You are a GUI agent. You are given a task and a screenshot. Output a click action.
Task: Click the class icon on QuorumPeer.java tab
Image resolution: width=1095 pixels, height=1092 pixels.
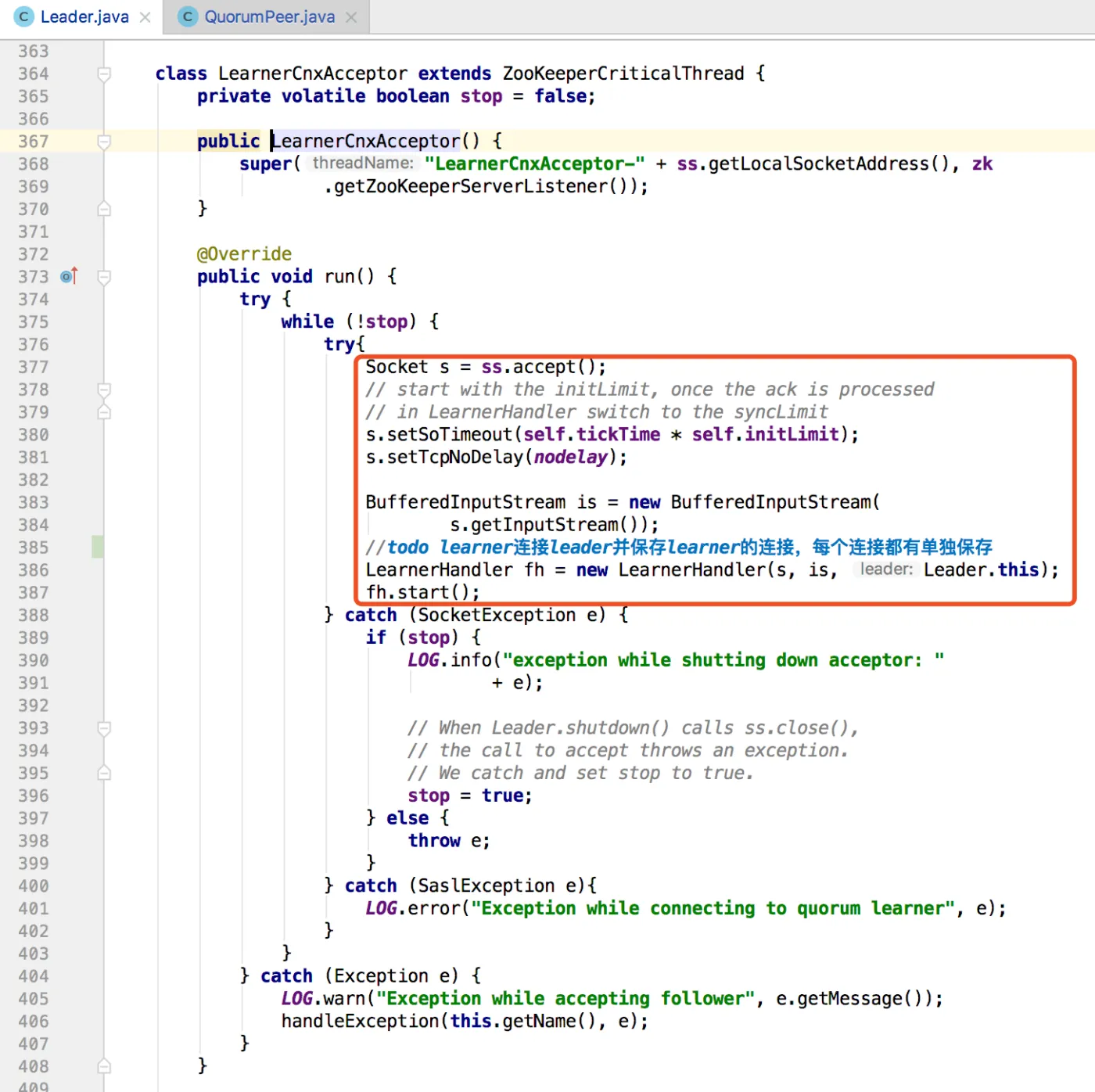tap(188, 16)
